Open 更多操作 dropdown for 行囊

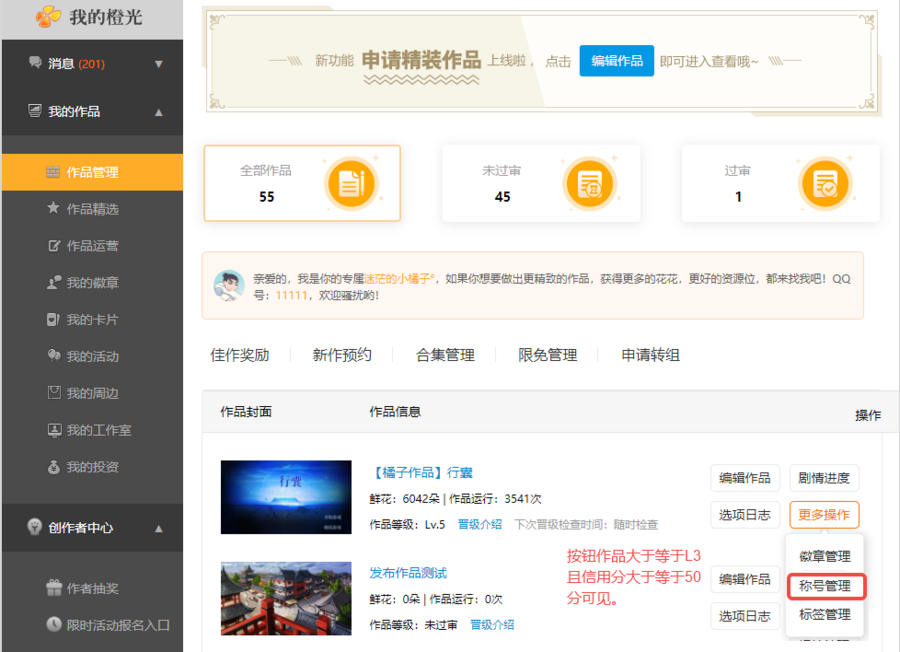824,515
